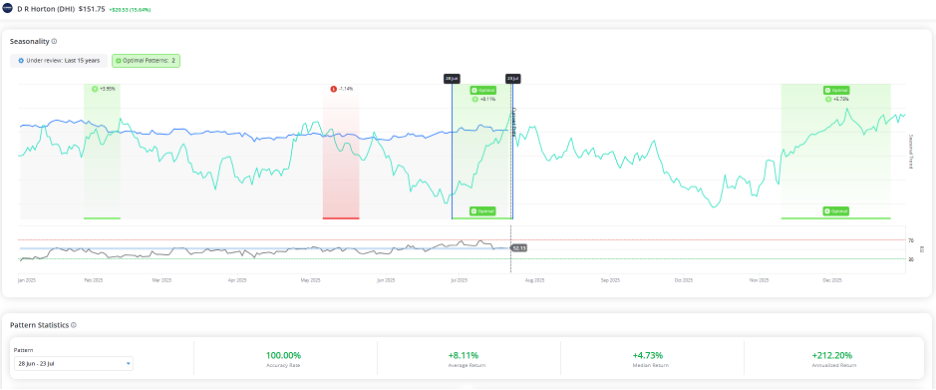Click the Pattern dropdown arrow
This screenshot has height=390, width=936.
click(x=128, y=363)
